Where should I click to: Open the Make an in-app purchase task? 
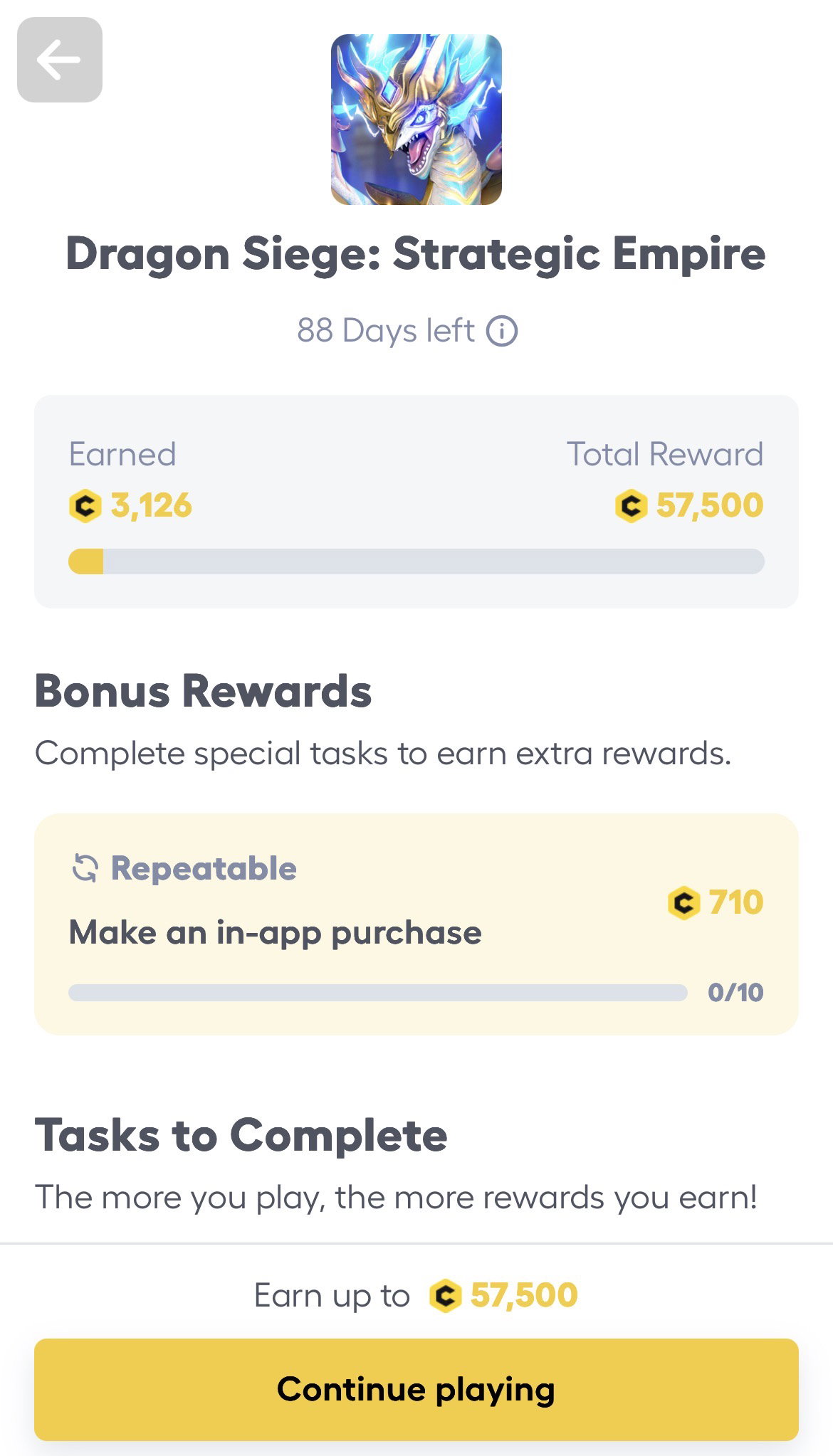click(x=416, y=924)
